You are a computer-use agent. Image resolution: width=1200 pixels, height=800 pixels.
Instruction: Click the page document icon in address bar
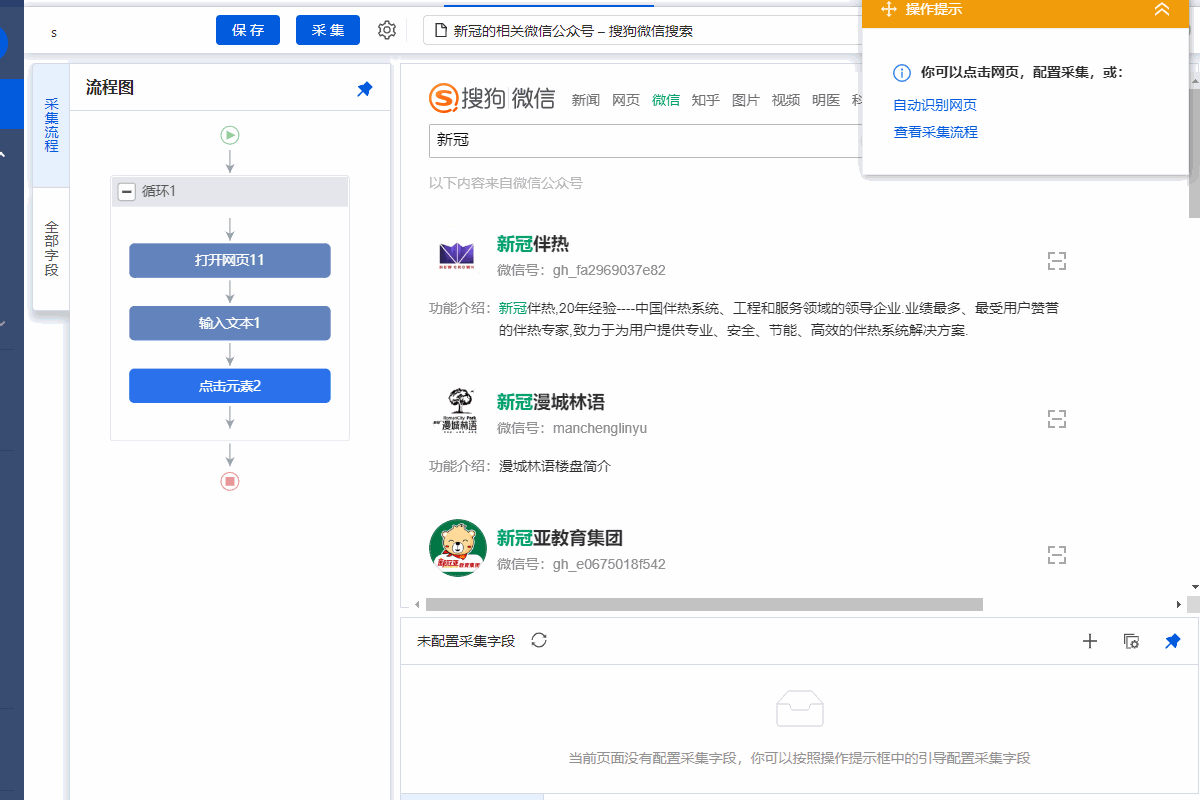click(x=439, y=31)
